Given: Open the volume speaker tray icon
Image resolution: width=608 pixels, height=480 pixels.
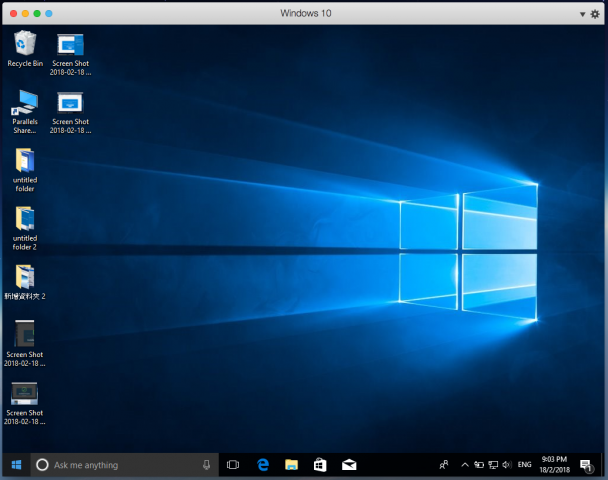Looking at the screenshot, I should (507, 464).
